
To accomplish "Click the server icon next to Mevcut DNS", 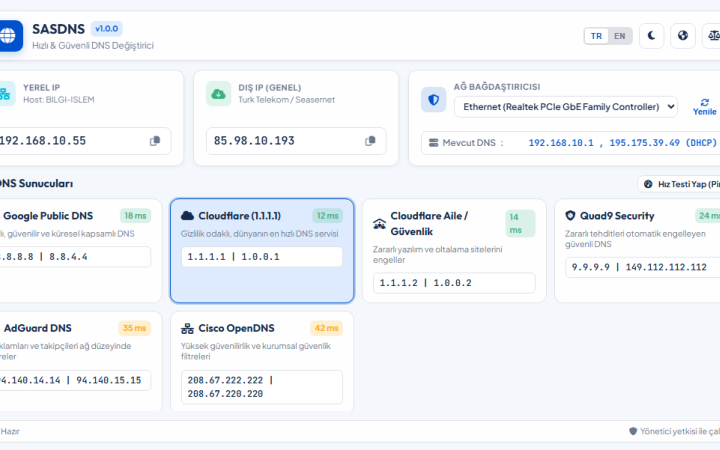I will click(x=433, y=143).
